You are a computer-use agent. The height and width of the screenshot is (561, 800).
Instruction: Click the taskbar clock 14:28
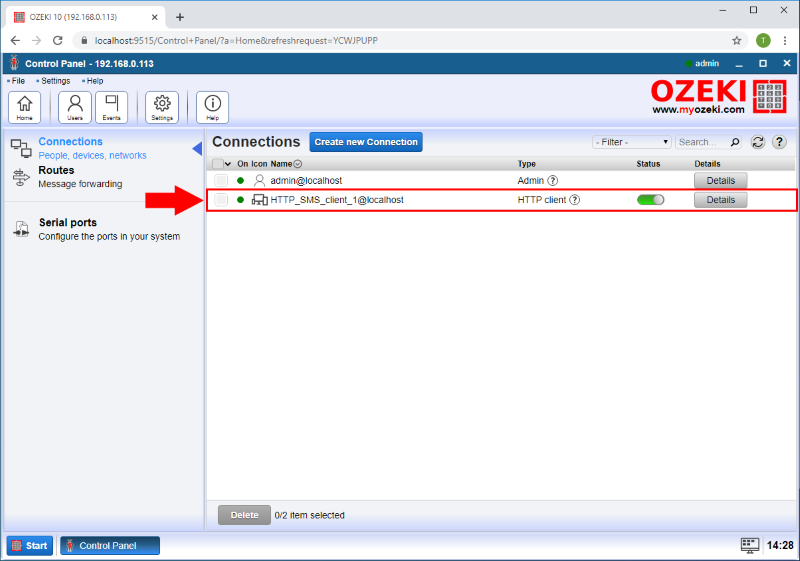click(780, 546)
